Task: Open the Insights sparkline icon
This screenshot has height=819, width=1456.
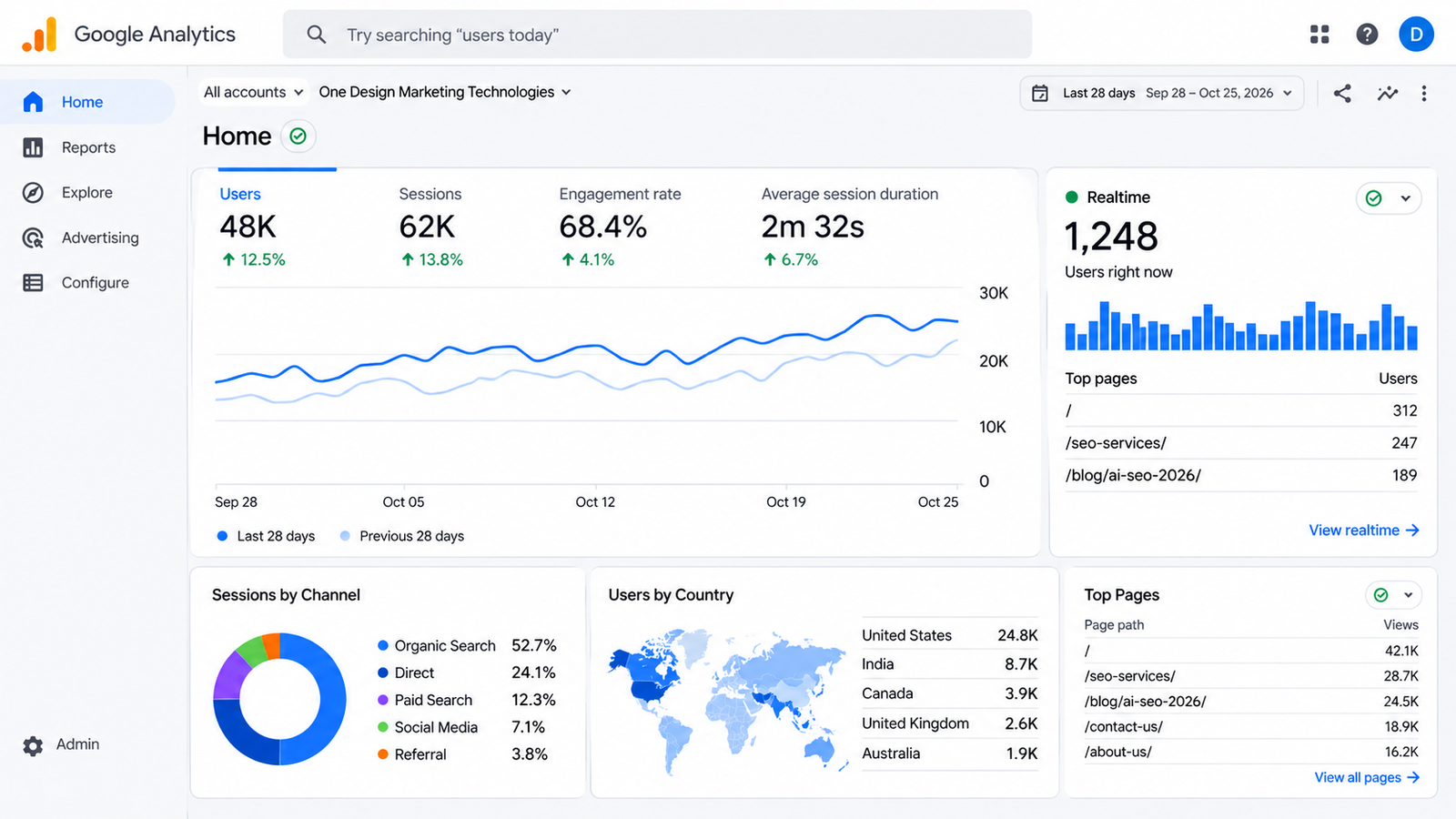Action: point(1388,93)
